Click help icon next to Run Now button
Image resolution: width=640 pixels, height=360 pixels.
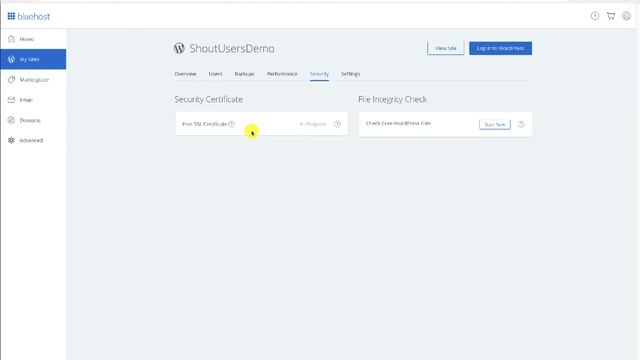coord(521,124)
